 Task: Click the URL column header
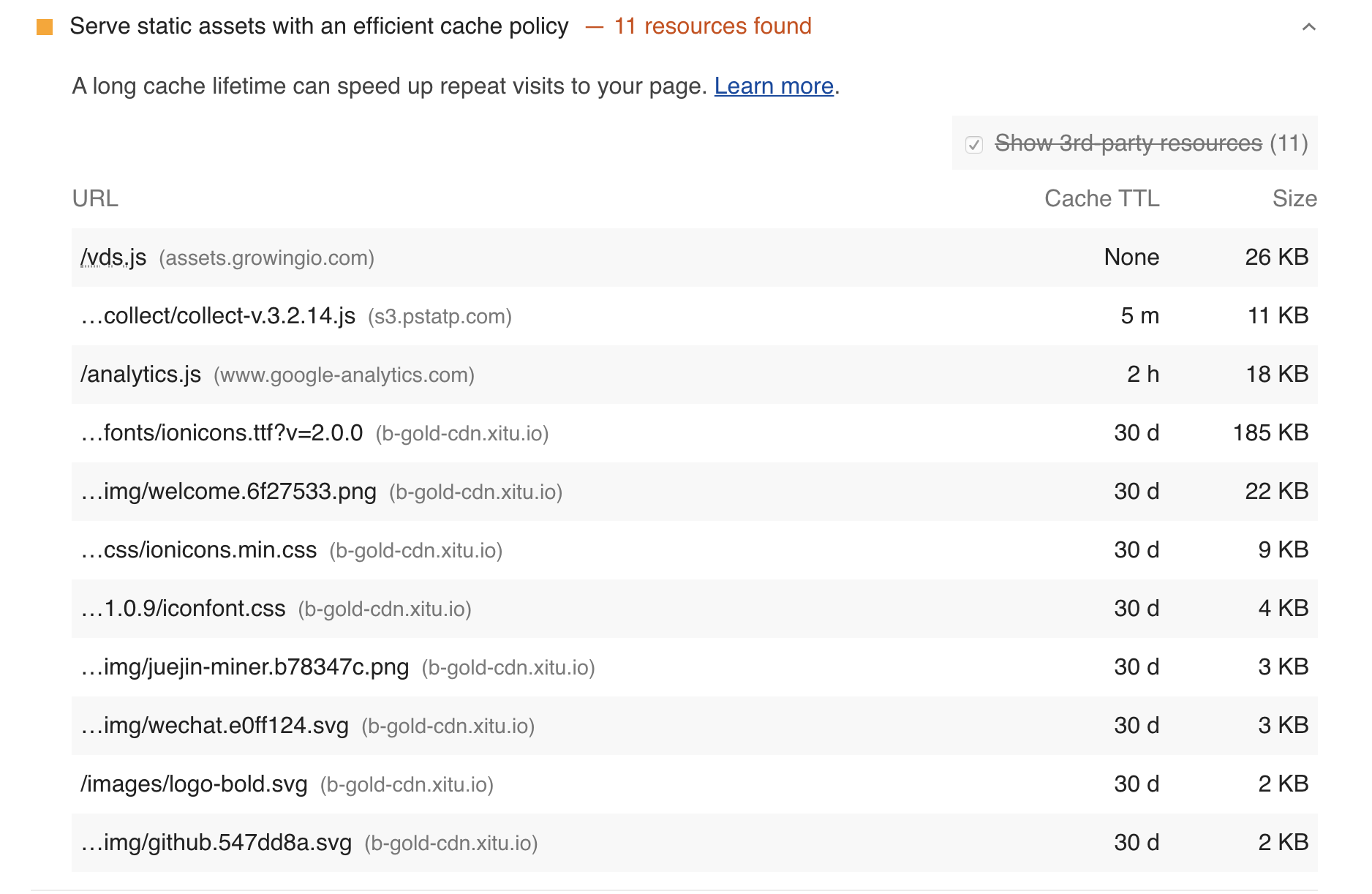click(x=95, y=198)
